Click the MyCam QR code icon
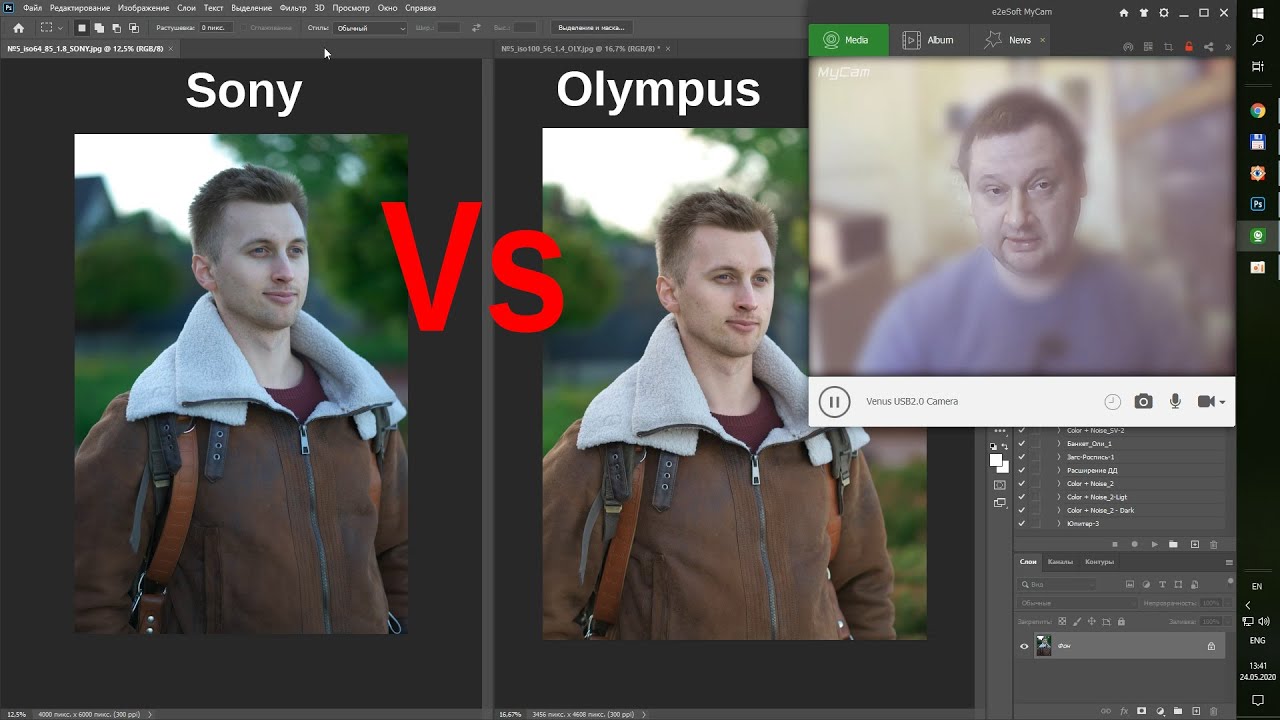This screenshot has width=1280, height=720. (1149, 47)
